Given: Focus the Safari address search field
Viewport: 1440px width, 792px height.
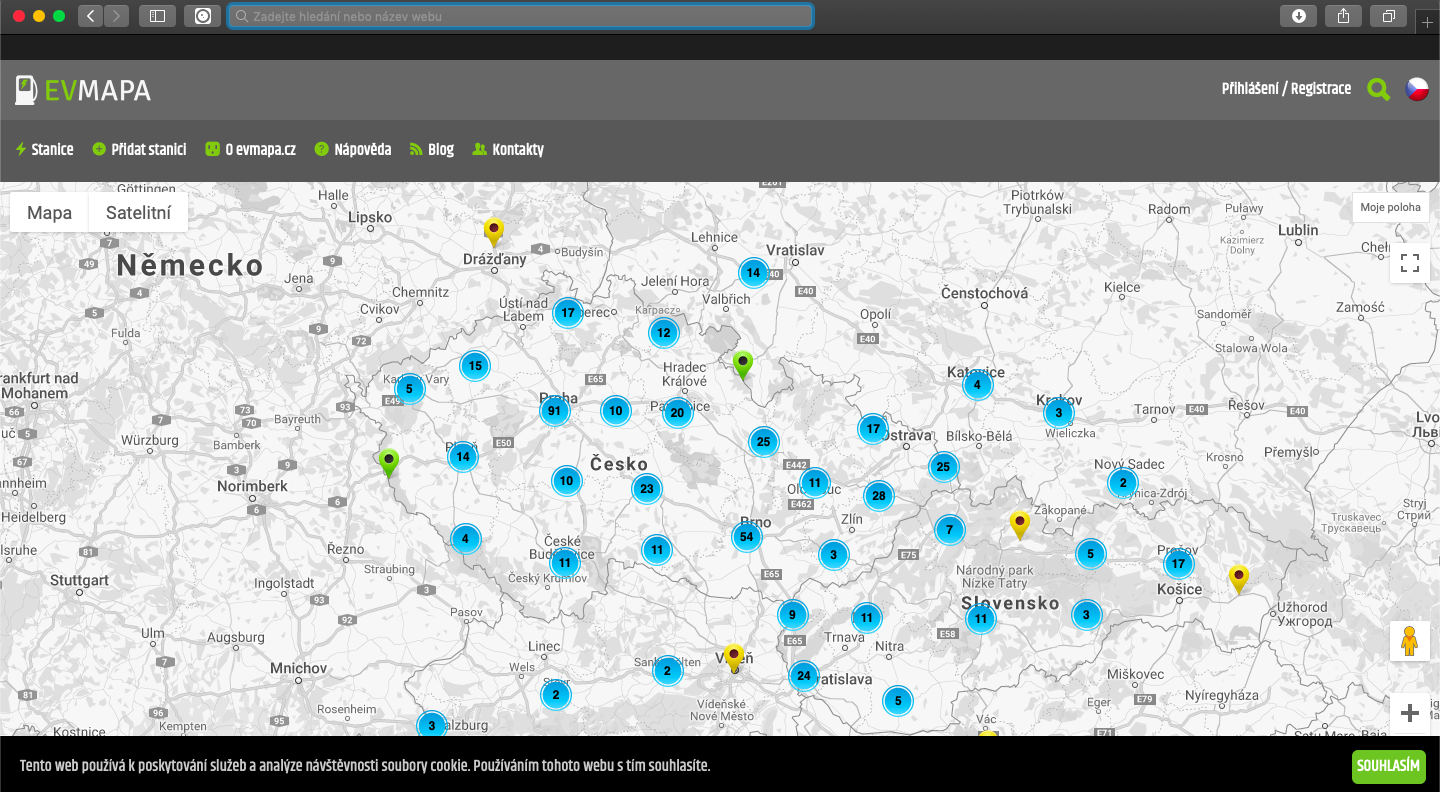Looking at the screenshot, I should pos(520,16).
